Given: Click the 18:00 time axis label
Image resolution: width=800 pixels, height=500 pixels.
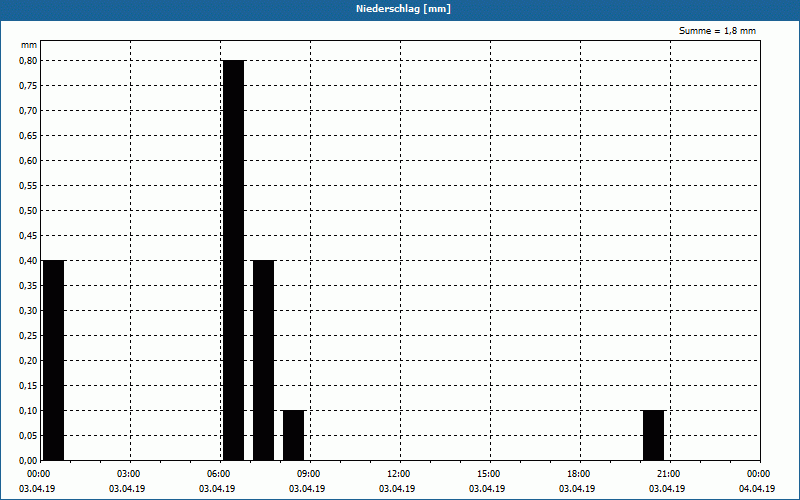Looking at the screenshot, I should click(579, 474).
